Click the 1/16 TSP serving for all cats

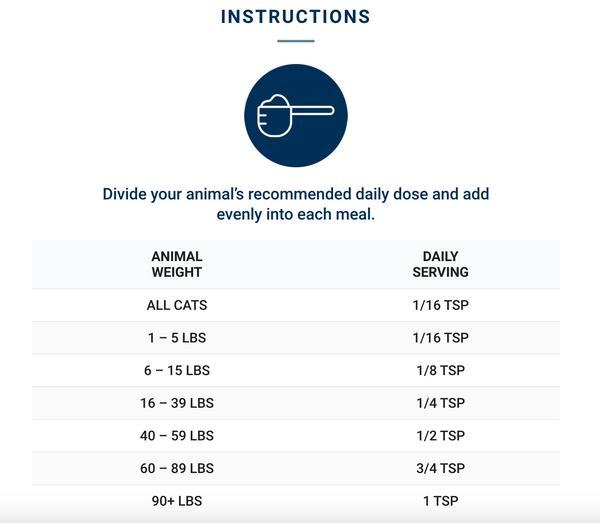coord(440,305)
